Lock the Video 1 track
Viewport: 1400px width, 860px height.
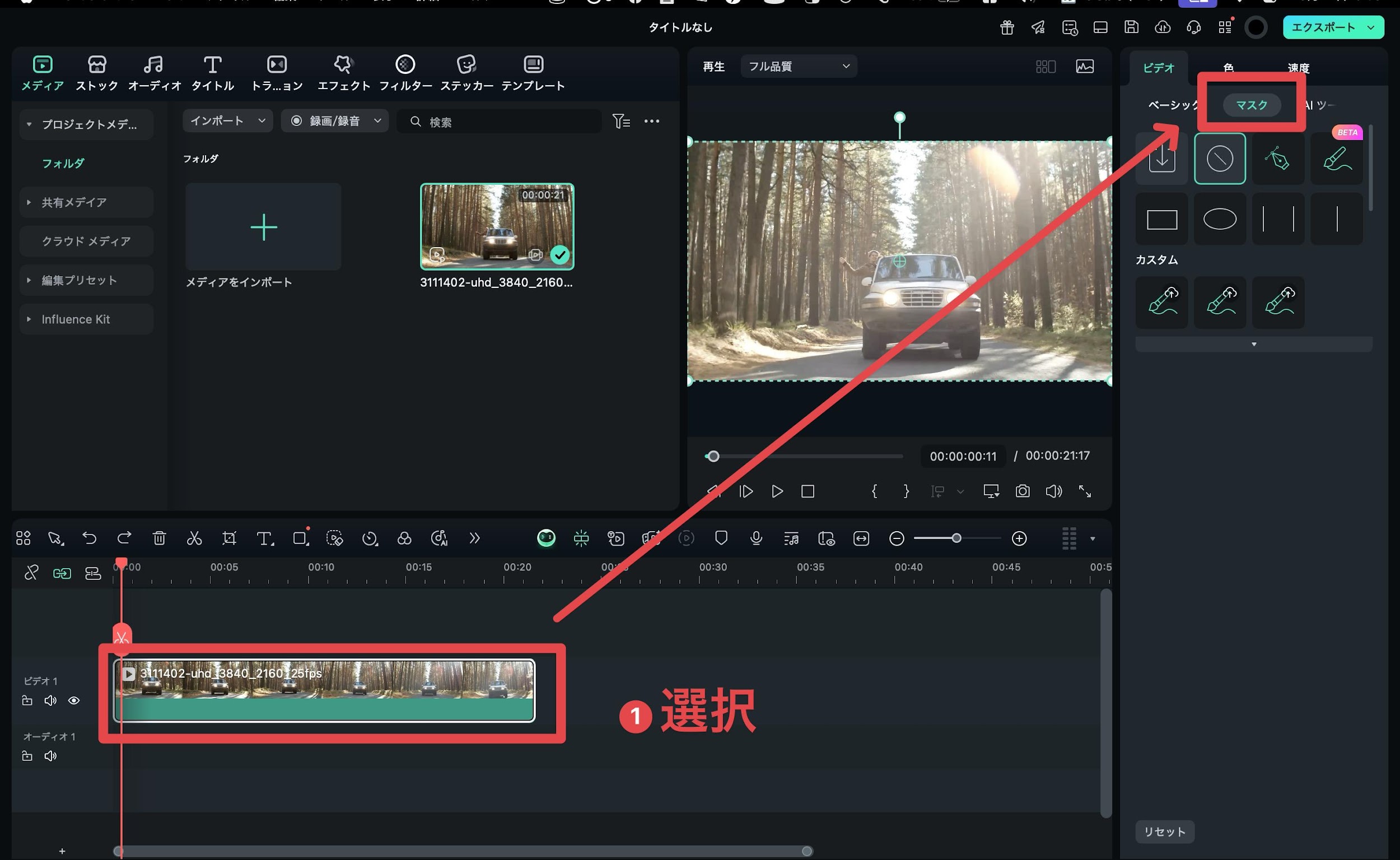click(27, 700)
